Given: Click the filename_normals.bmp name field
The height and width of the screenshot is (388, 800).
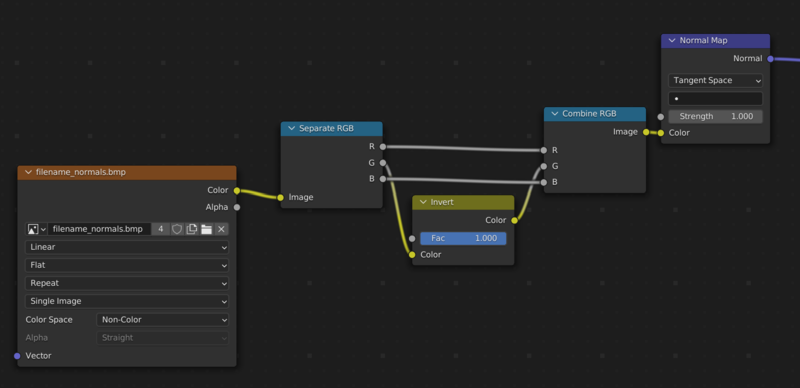Looking at the screenshot, I should (99, 229).
